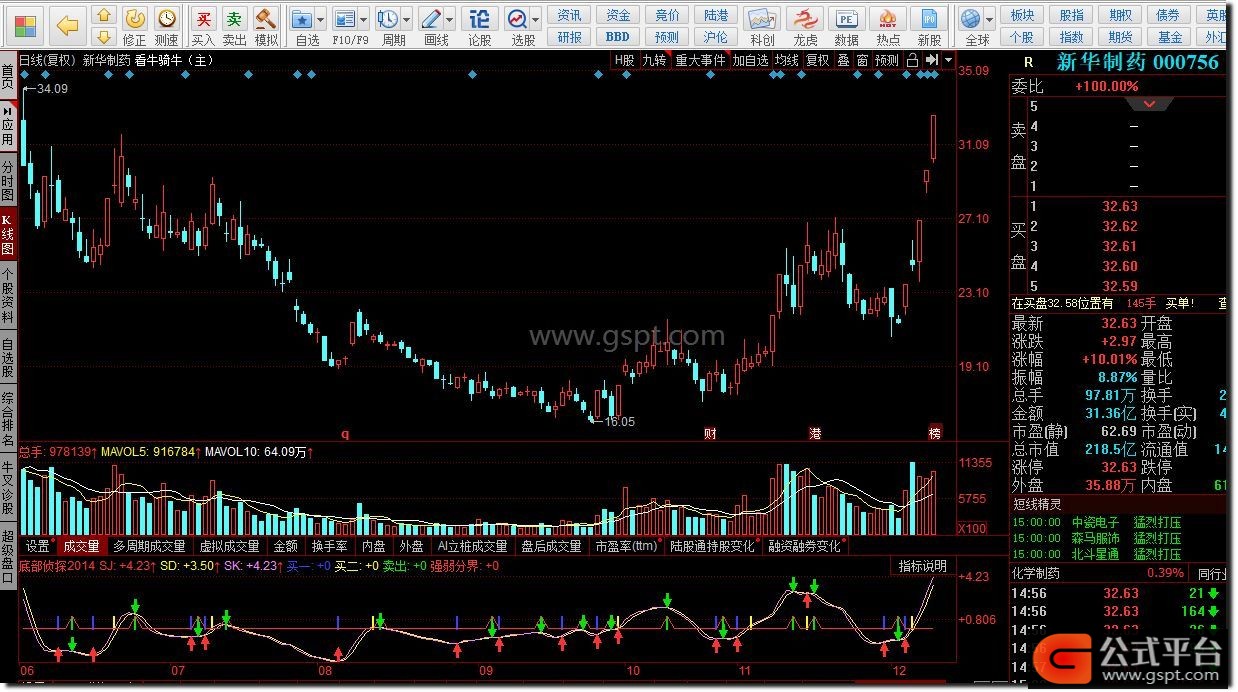Toggle the 预测 button on chart header
The image size is (1238, 692).
pyautogui.click(x=886, y=60)
